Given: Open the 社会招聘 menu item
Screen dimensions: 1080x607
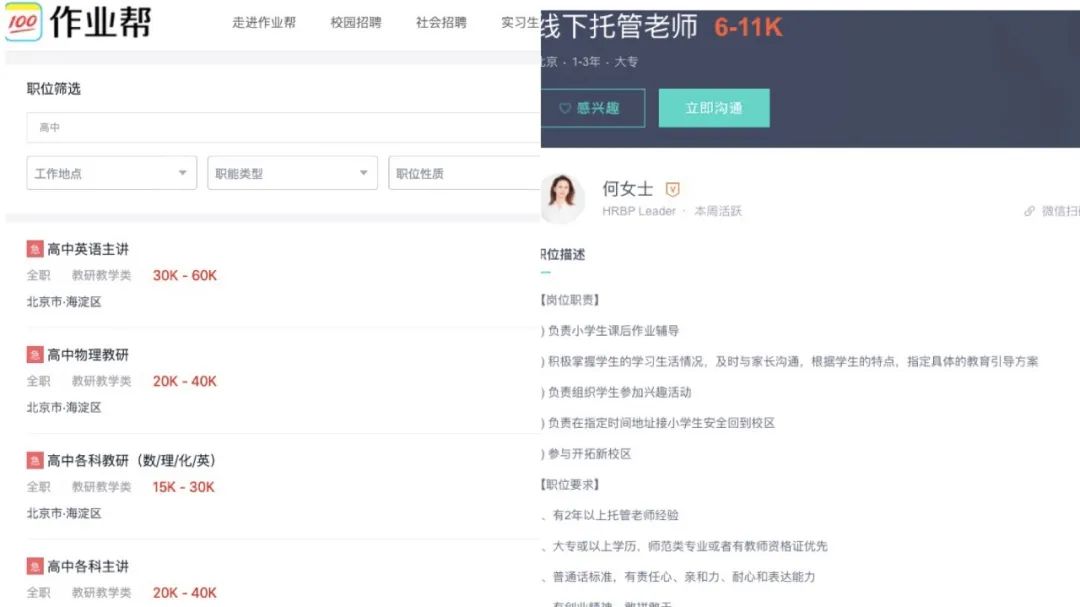Looking at the screenshot, I should click(x=440, y=22).
